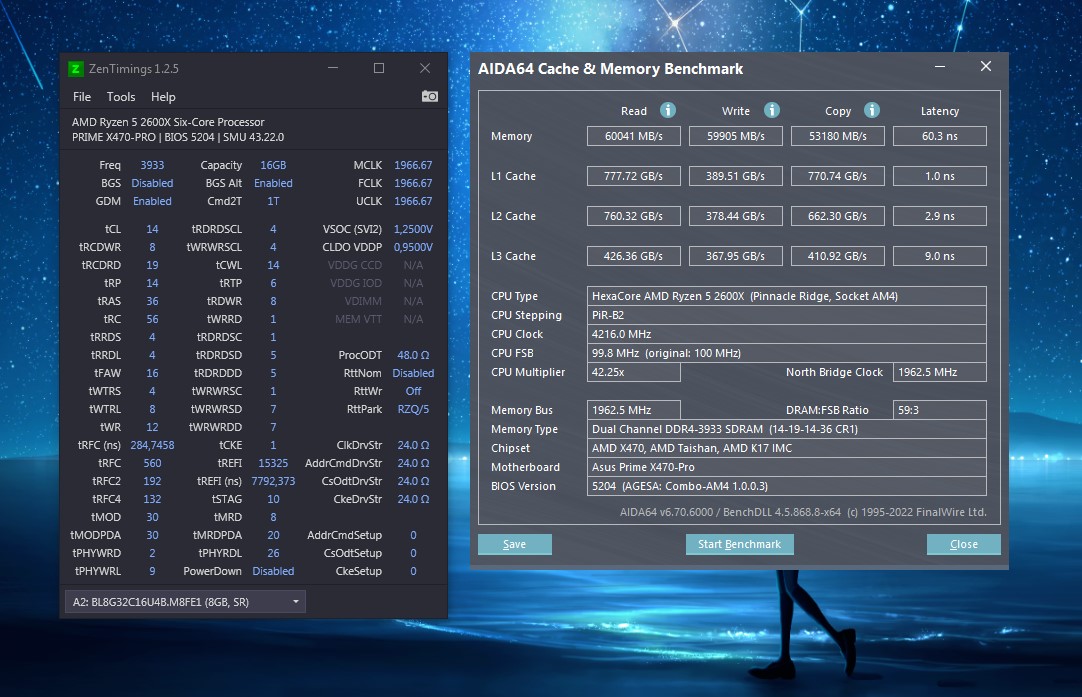This screenshot has width=1082, height=697.
Task: Click the tRC value 56
Action: pos(153,319)
